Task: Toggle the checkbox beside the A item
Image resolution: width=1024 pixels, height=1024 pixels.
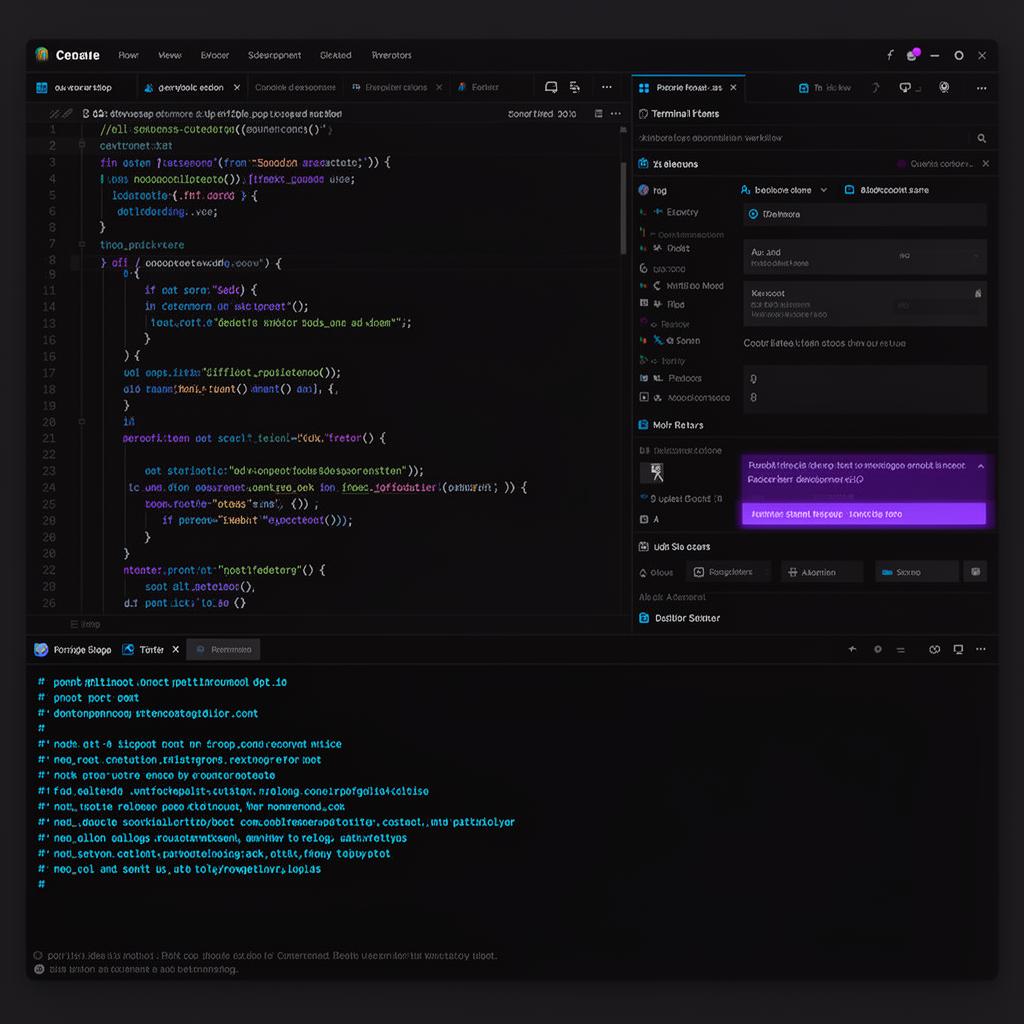Action: (x=644, y=519)
